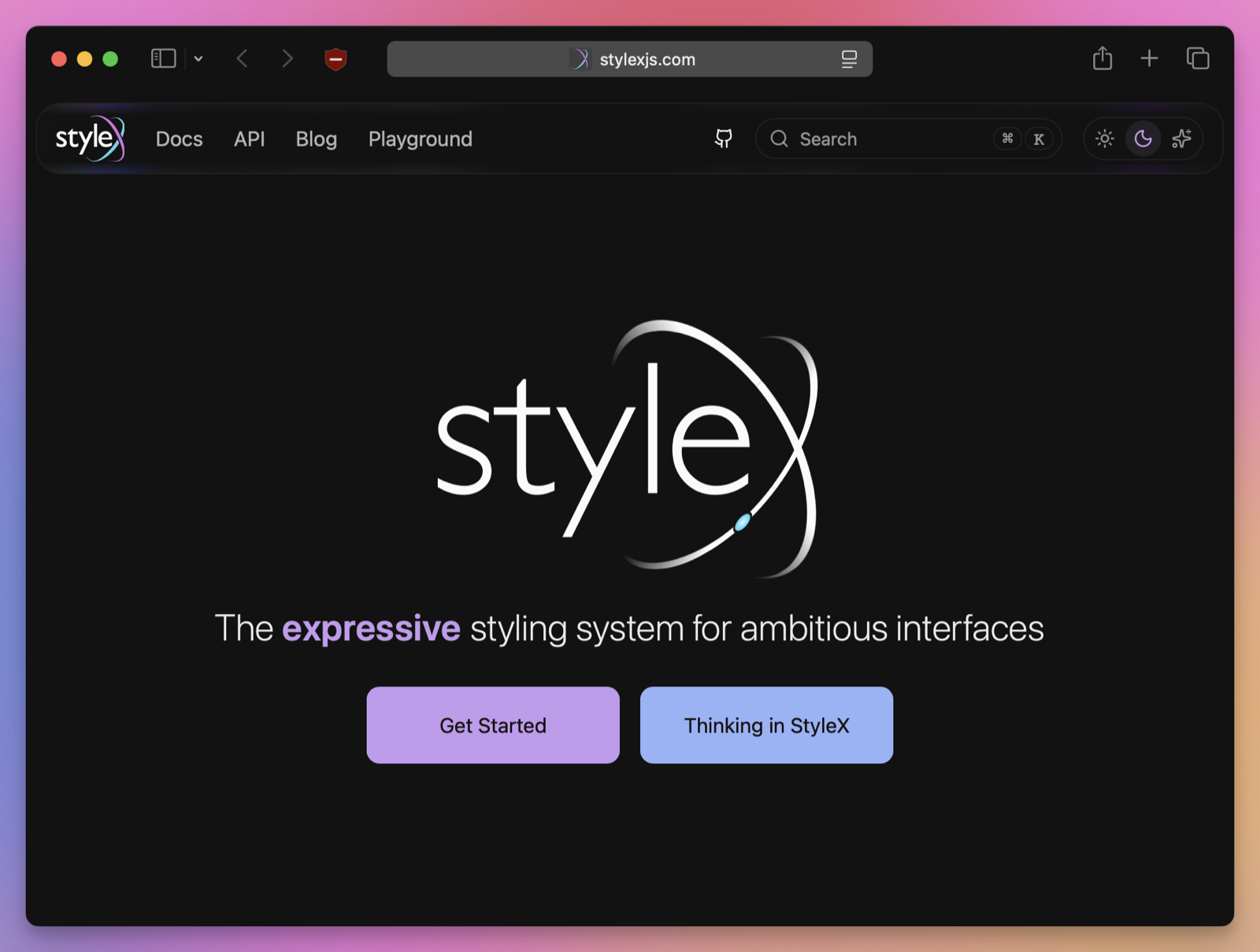The image size is (1260, 952).
Task: Open the page reader menu icon
Action: (849, 59)
